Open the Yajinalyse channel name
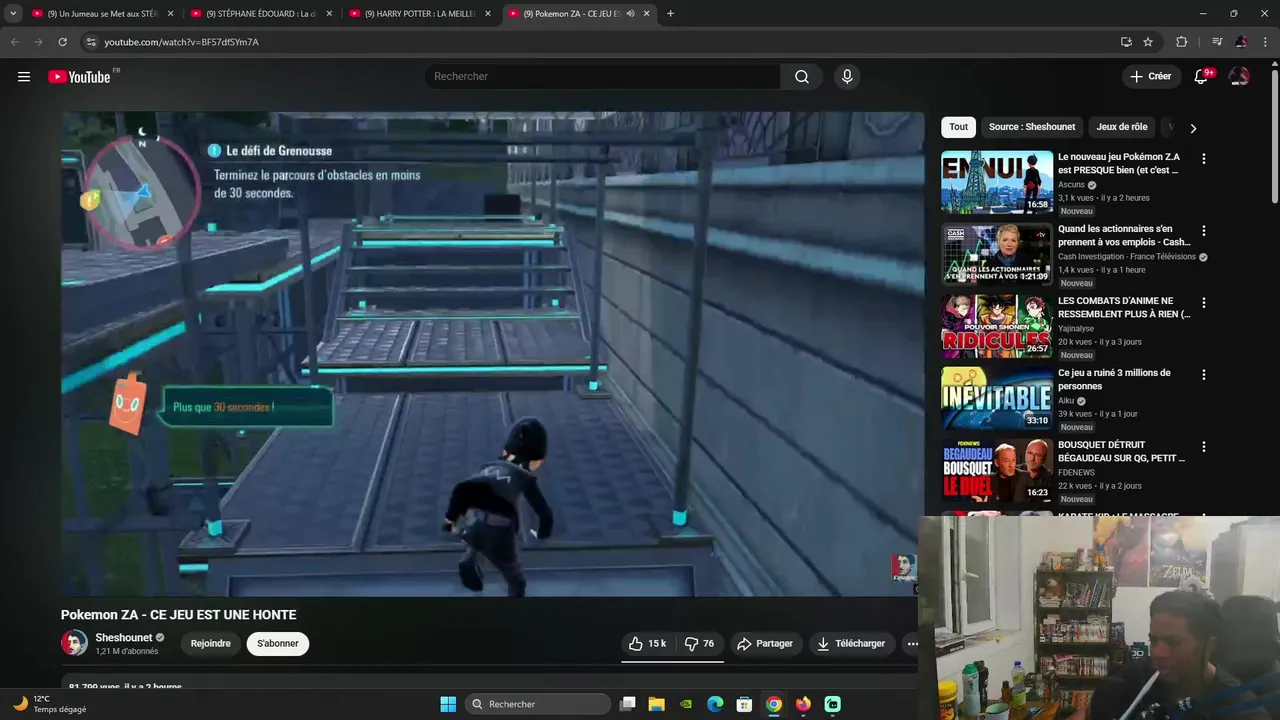This screenshot has width=1280, height=720. [x=1076, y=329]
